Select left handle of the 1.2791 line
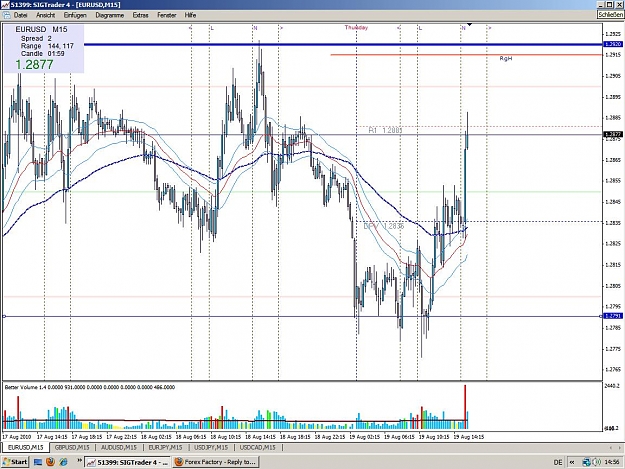The width and height of the screenshot is (625, 469). click(4, 316)
